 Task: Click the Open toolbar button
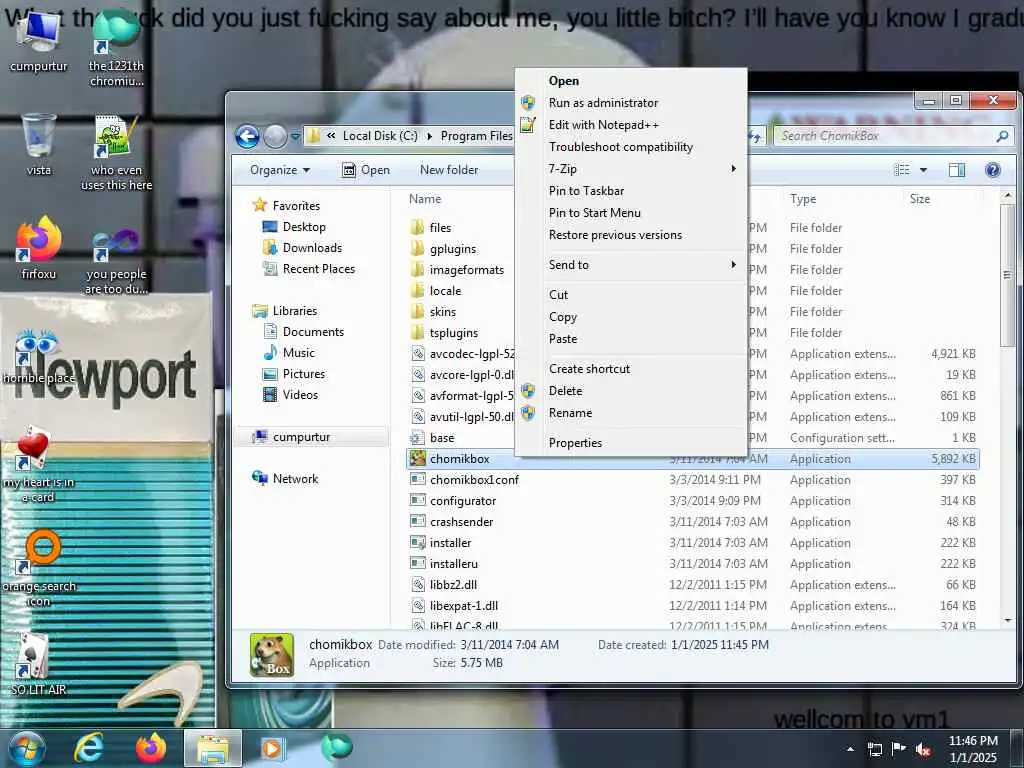(366, 170)
